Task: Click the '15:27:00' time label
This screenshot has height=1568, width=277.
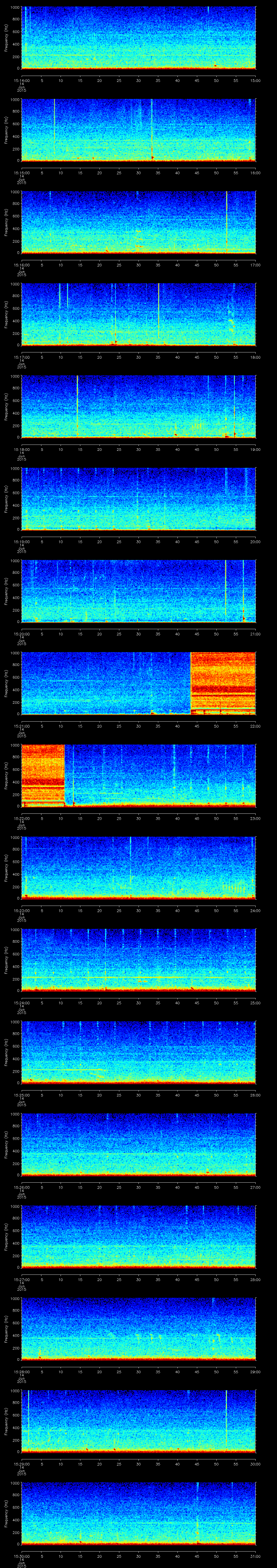Action: click(x=21, y=1279)
